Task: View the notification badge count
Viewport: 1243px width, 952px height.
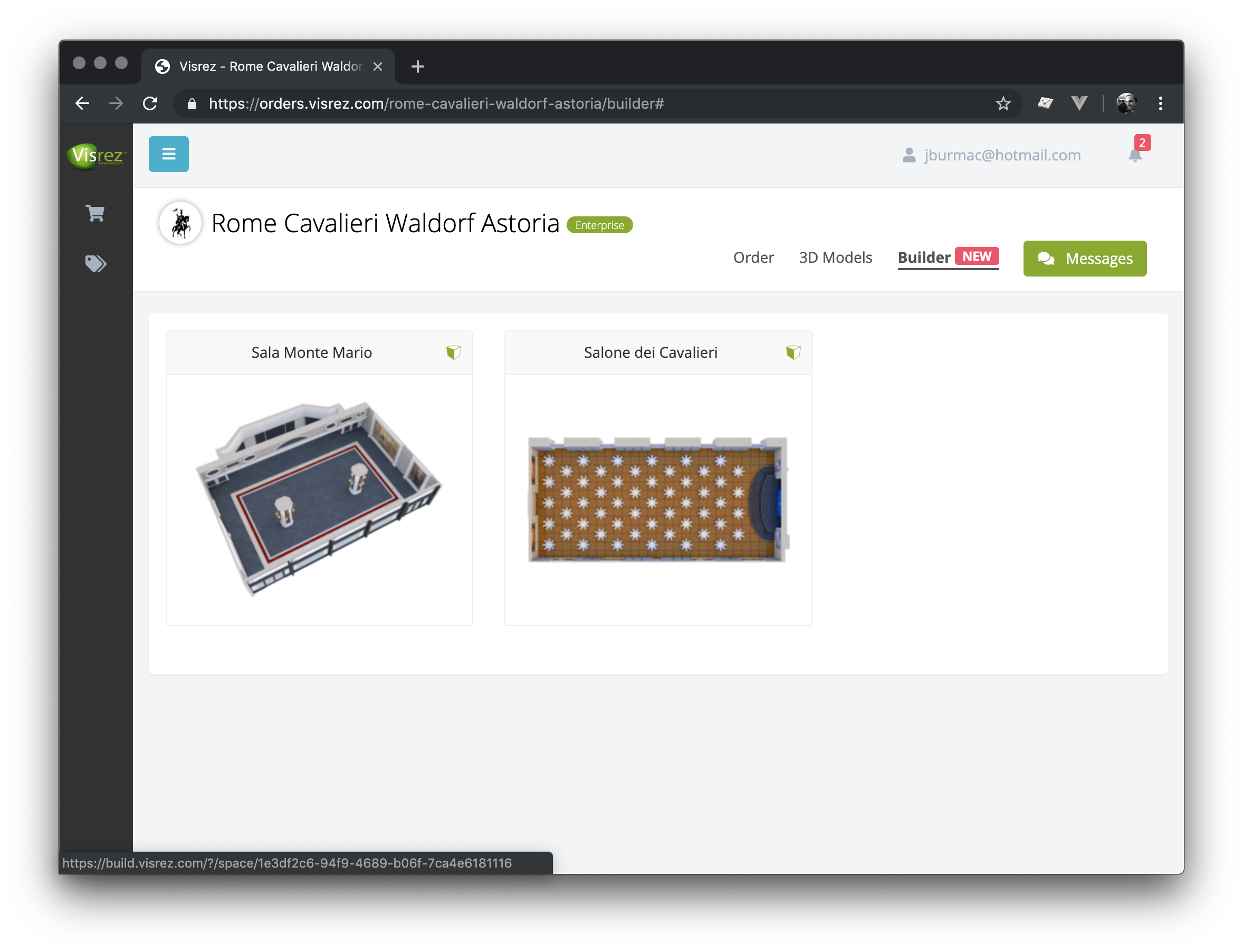Action: [x=1142, y=142]
